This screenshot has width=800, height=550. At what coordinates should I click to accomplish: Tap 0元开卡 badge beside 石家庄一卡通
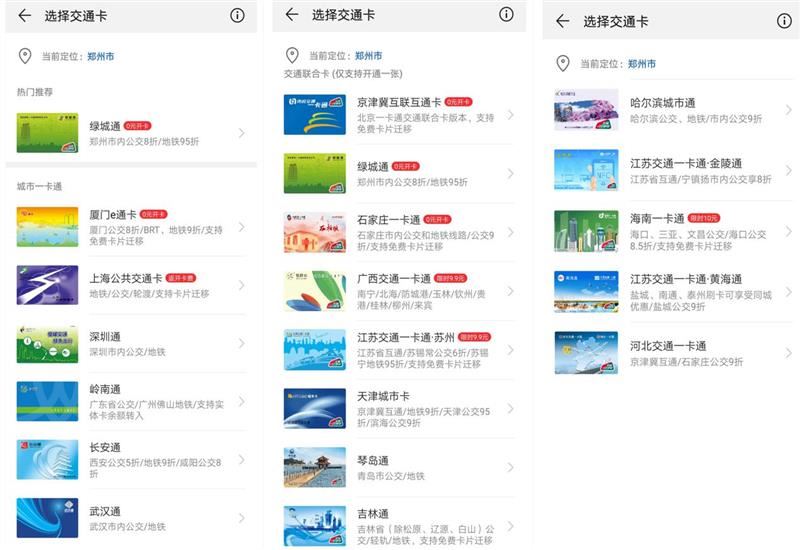coord(437,219)
